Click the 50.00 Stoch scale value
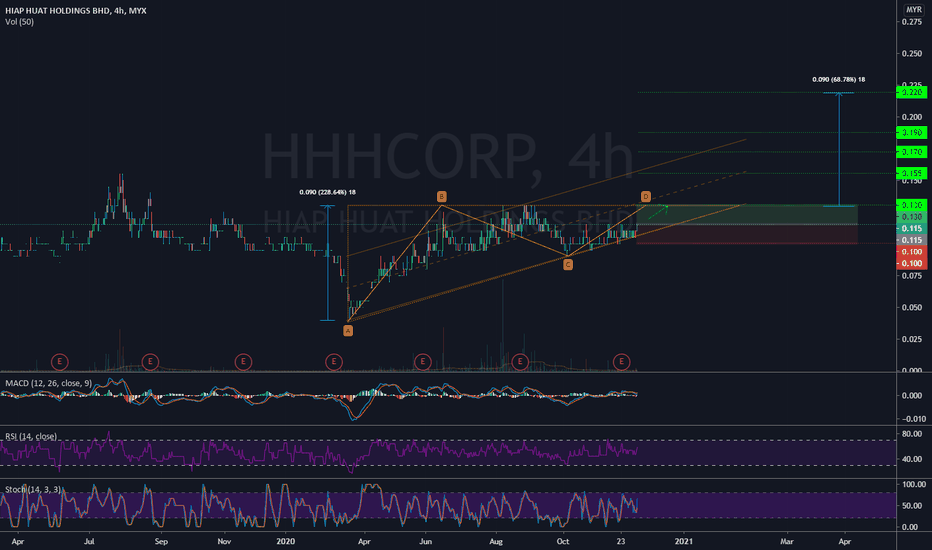This screenshot has height=550, width=932. point(912,506)
